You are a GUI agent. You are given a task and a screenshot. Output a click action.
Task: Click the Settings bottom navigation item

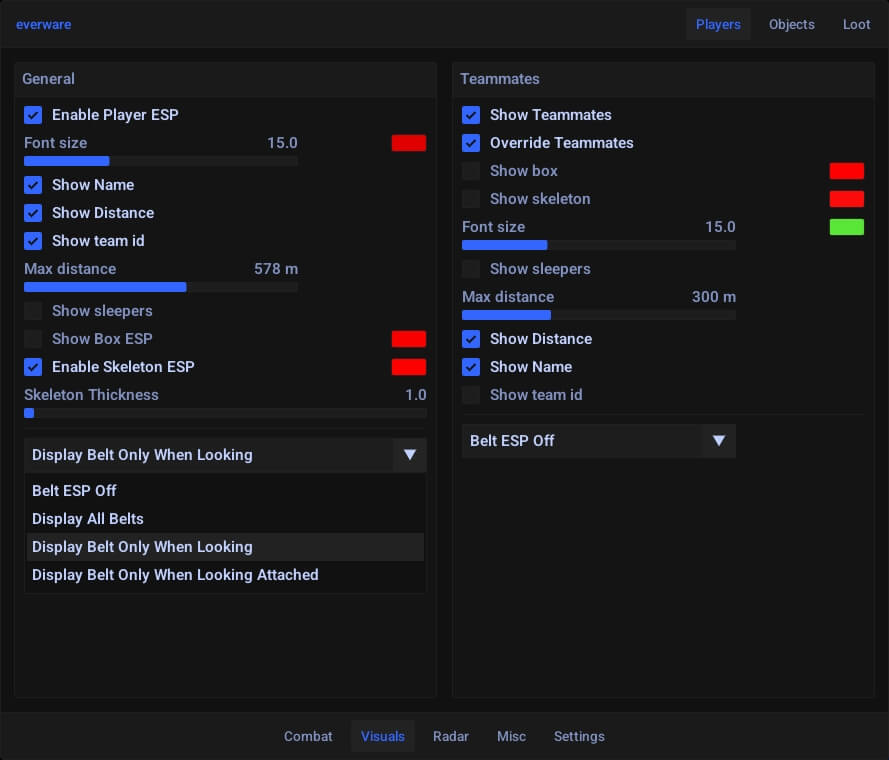(x=579, y=736)
